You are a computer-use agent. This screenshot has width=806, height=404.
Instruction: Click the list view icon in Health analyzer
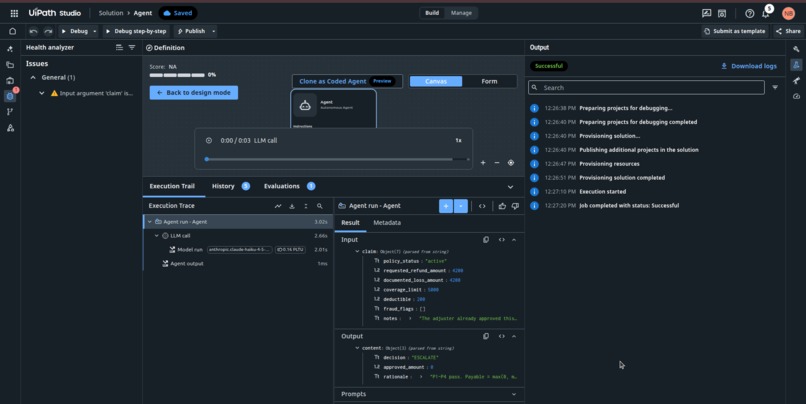tap(119, 47)
